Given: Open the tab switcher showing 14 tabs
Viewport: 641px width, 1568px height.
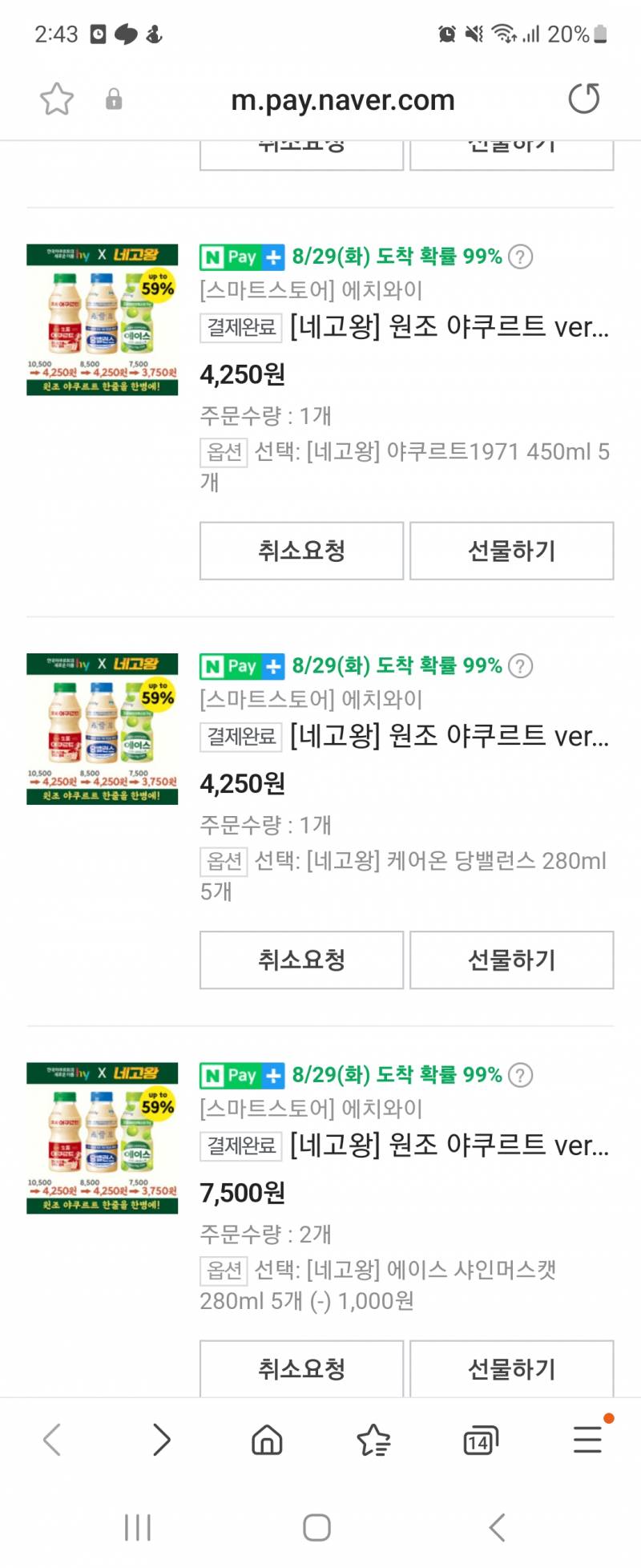Looking at the screenshot, I should coord(481,1441).
